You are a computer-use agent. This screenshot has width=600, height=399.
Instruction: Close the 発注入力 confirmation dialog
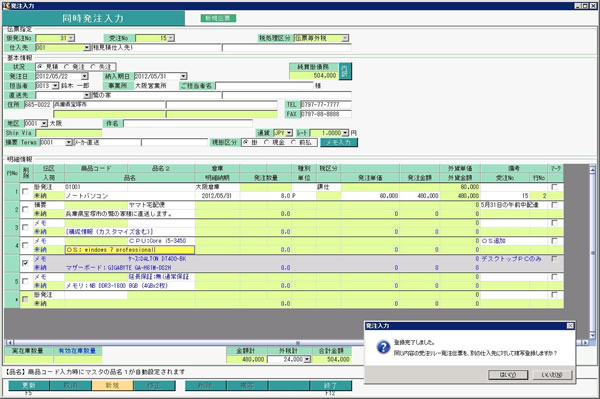570,326
